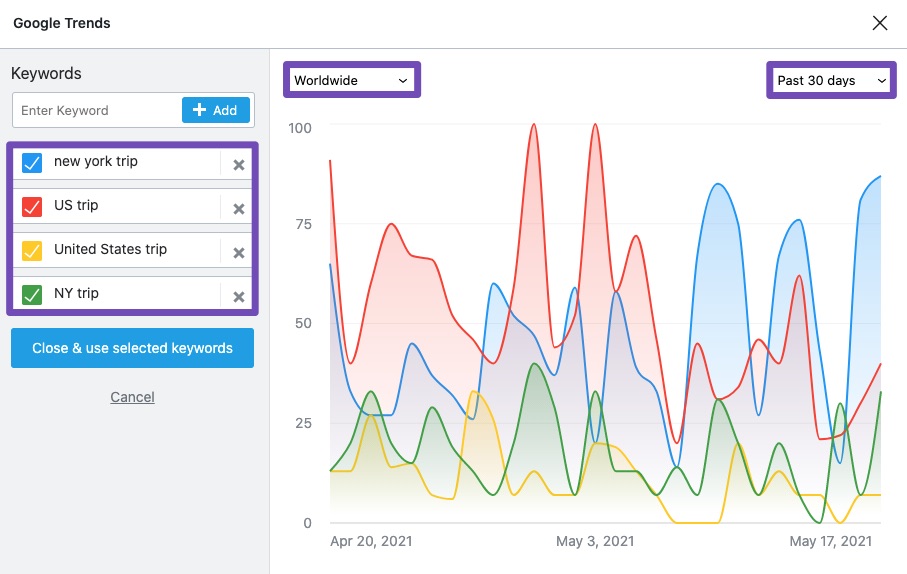Select the 'NY trip' keyword text
This screenshot has height=574, width=907.
(76, 293)
